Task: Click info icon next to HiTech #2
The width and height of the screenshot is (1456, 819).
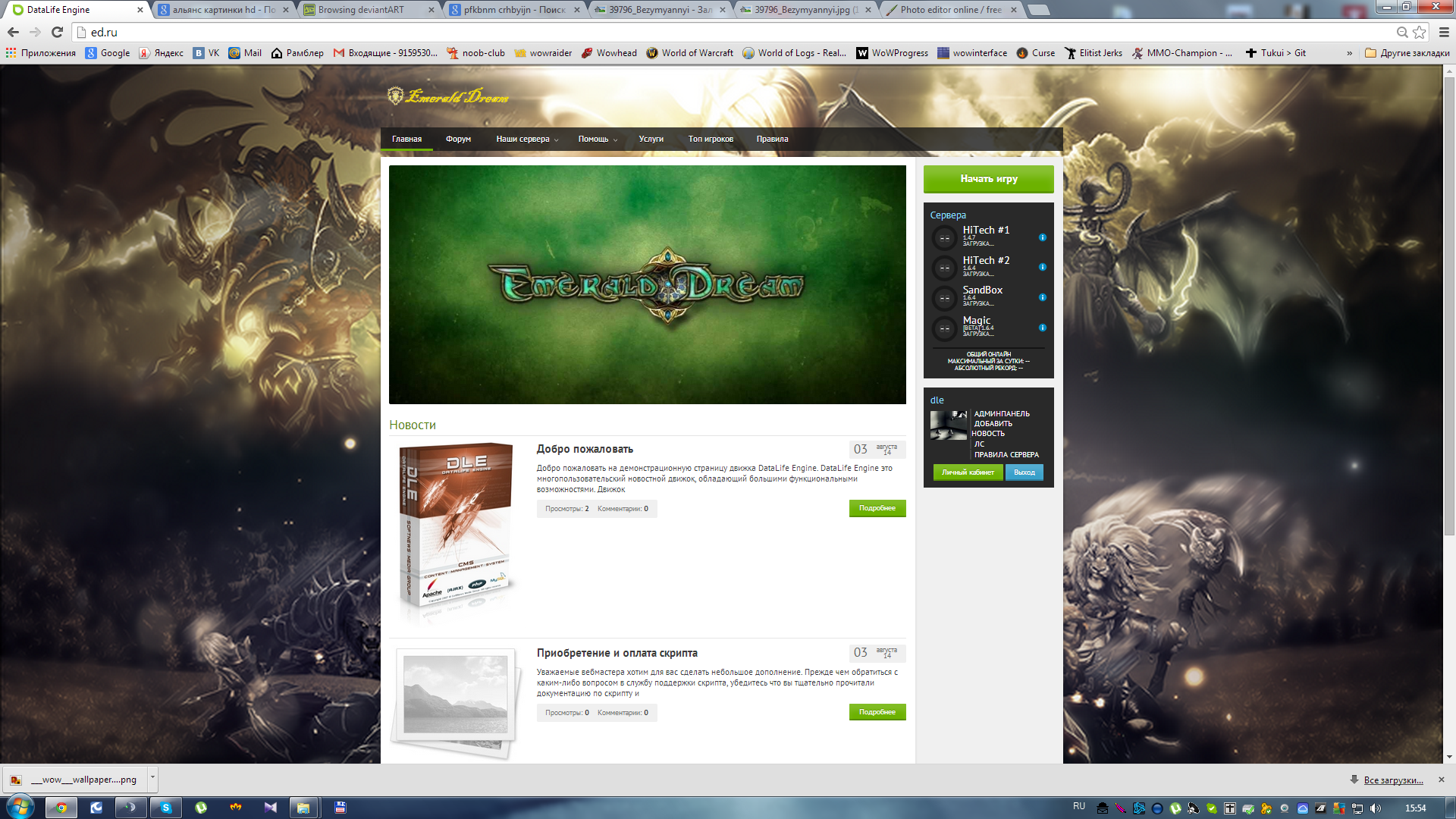Action: [x=1043, y=267]
